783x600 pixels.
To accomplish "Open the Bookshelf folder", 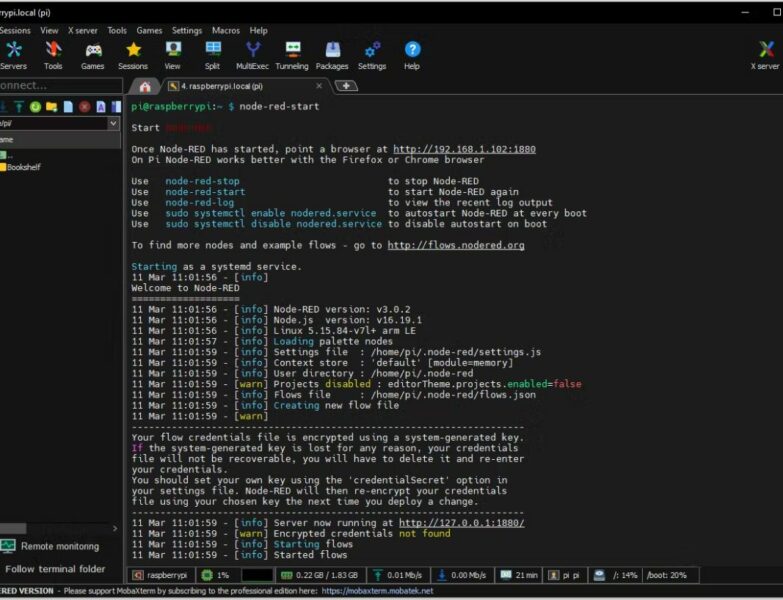I will click(23, 167).
